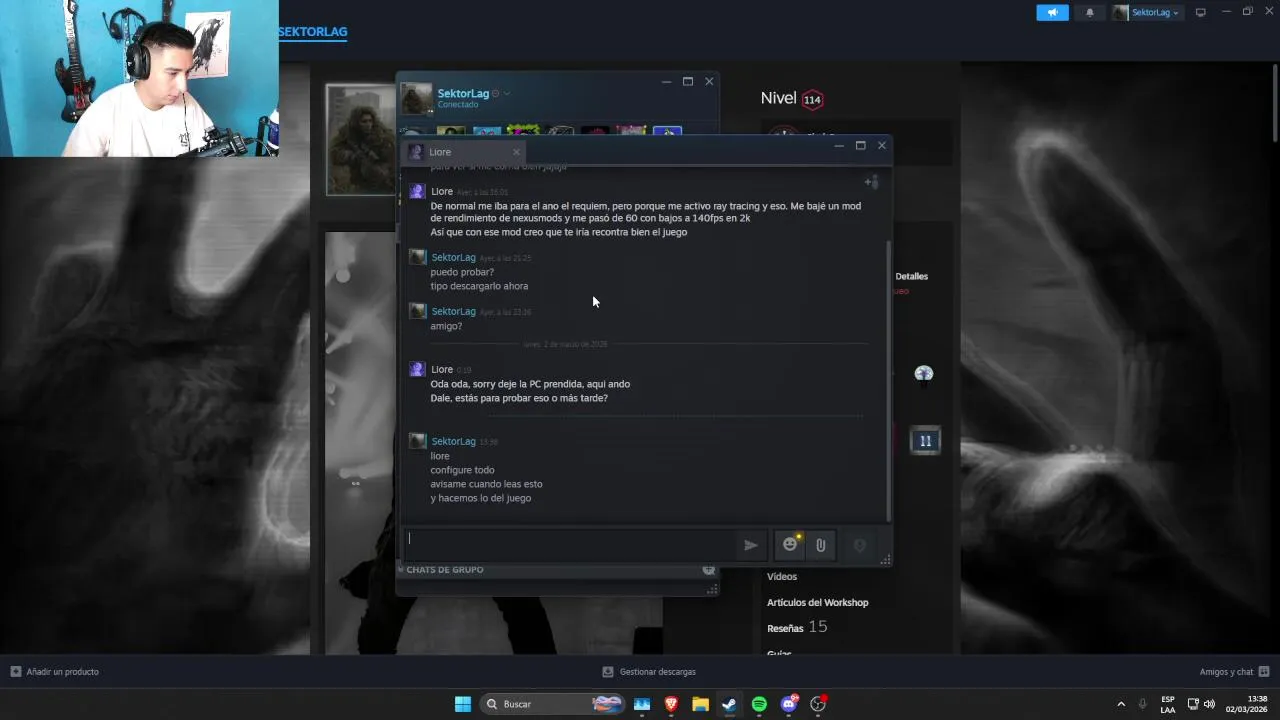Open the clock and date 13:38

pos(1248,704)
